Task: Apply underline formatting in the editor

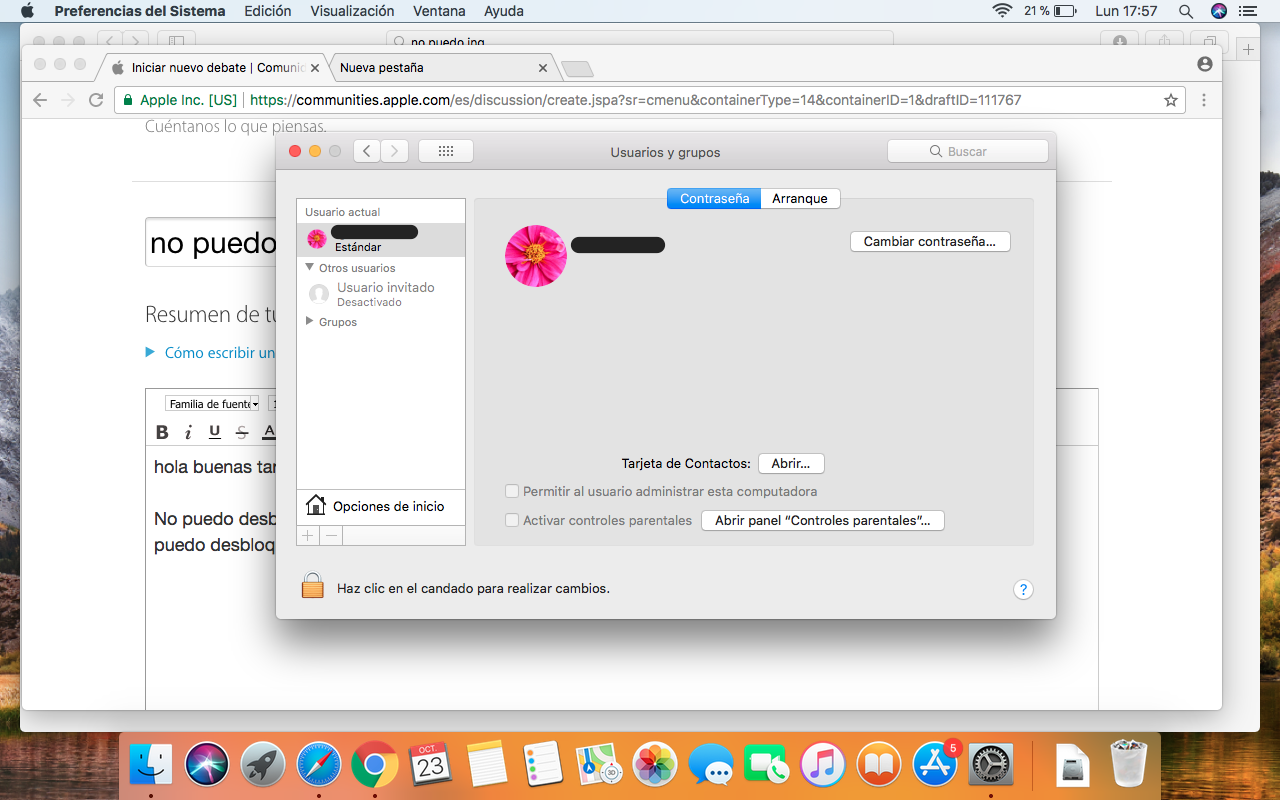Action: (x=215, y=432)
